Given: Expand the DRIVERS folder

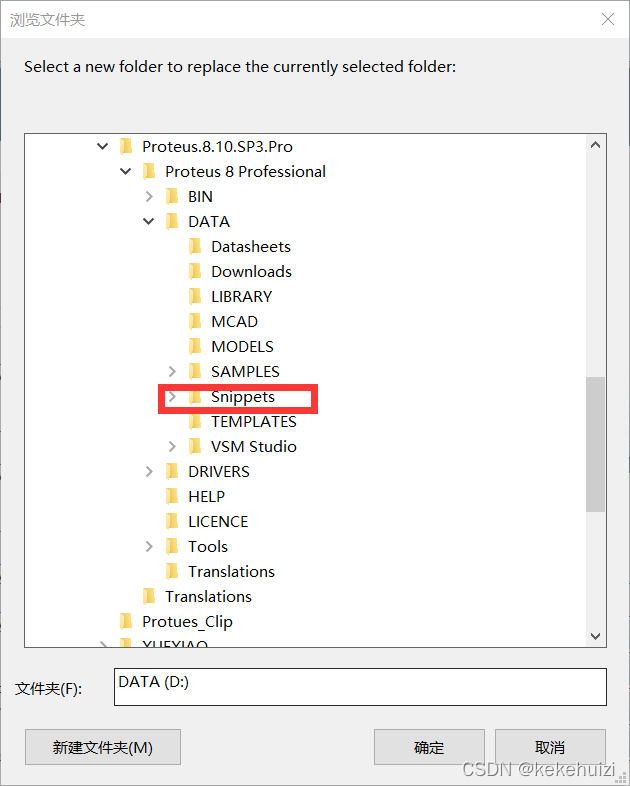Looking at the screenshot, I should click(x=149, y=471).
